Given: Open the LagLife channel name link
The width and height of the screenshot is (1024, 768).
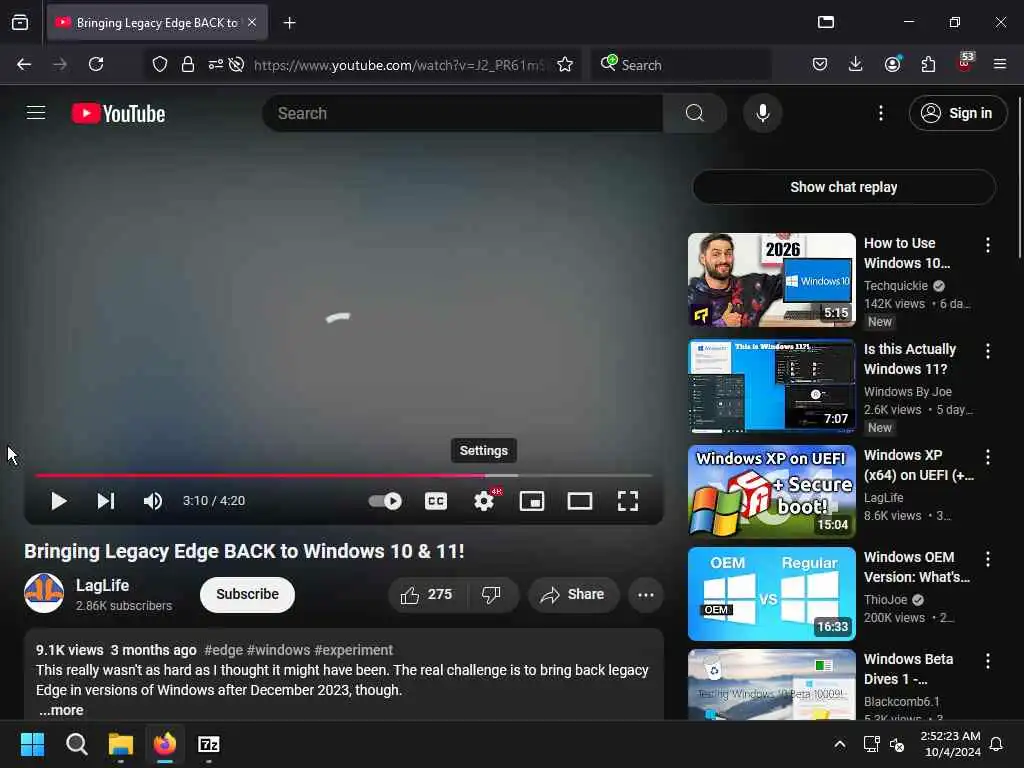Looking at the screenshot, I should (103, 585).
